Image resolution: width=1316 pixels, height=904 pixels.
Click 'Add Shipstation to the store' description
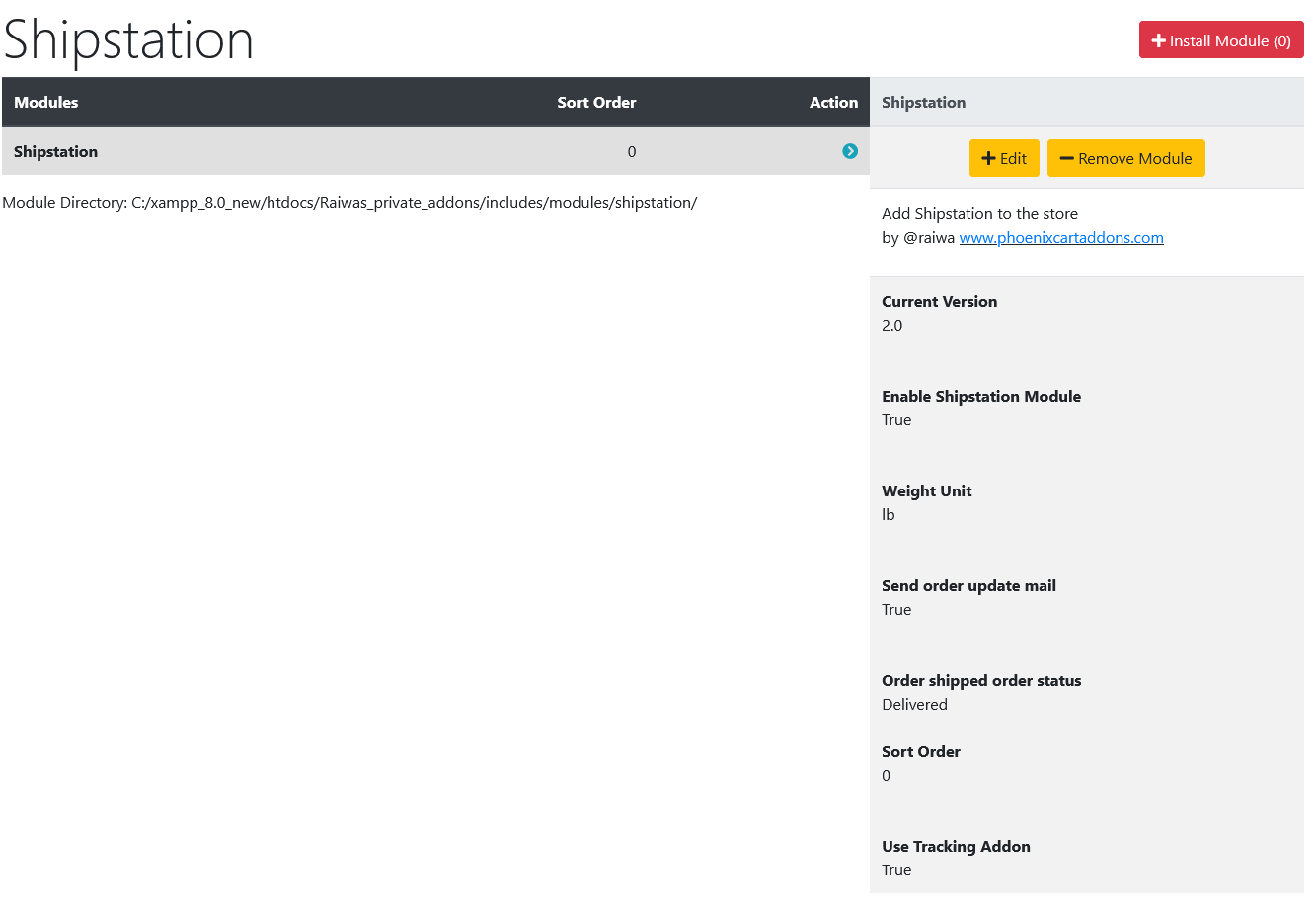point(980,213)
